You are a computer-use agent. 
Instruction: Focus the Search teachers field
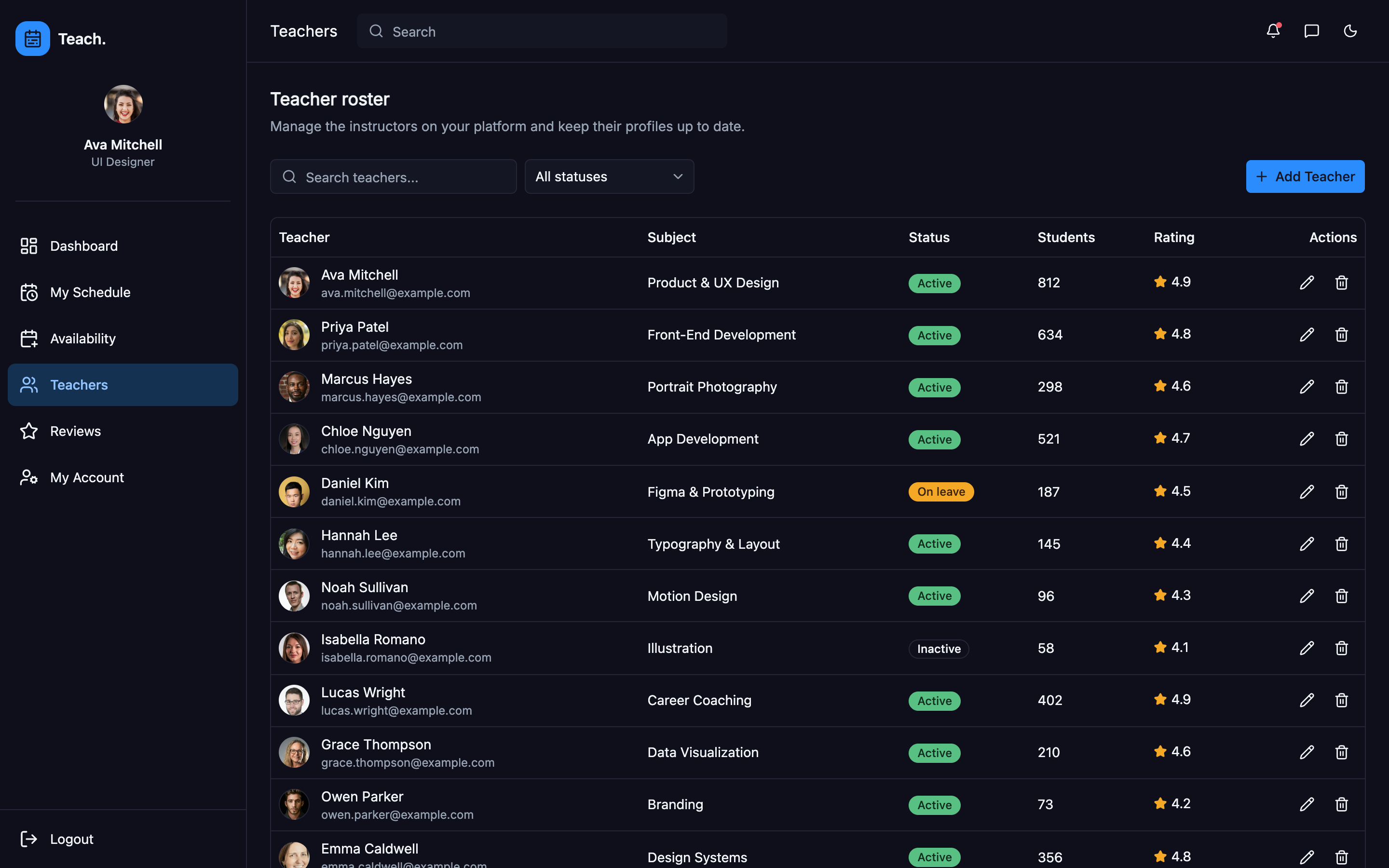pyautogui.click(x=393, y=177)
